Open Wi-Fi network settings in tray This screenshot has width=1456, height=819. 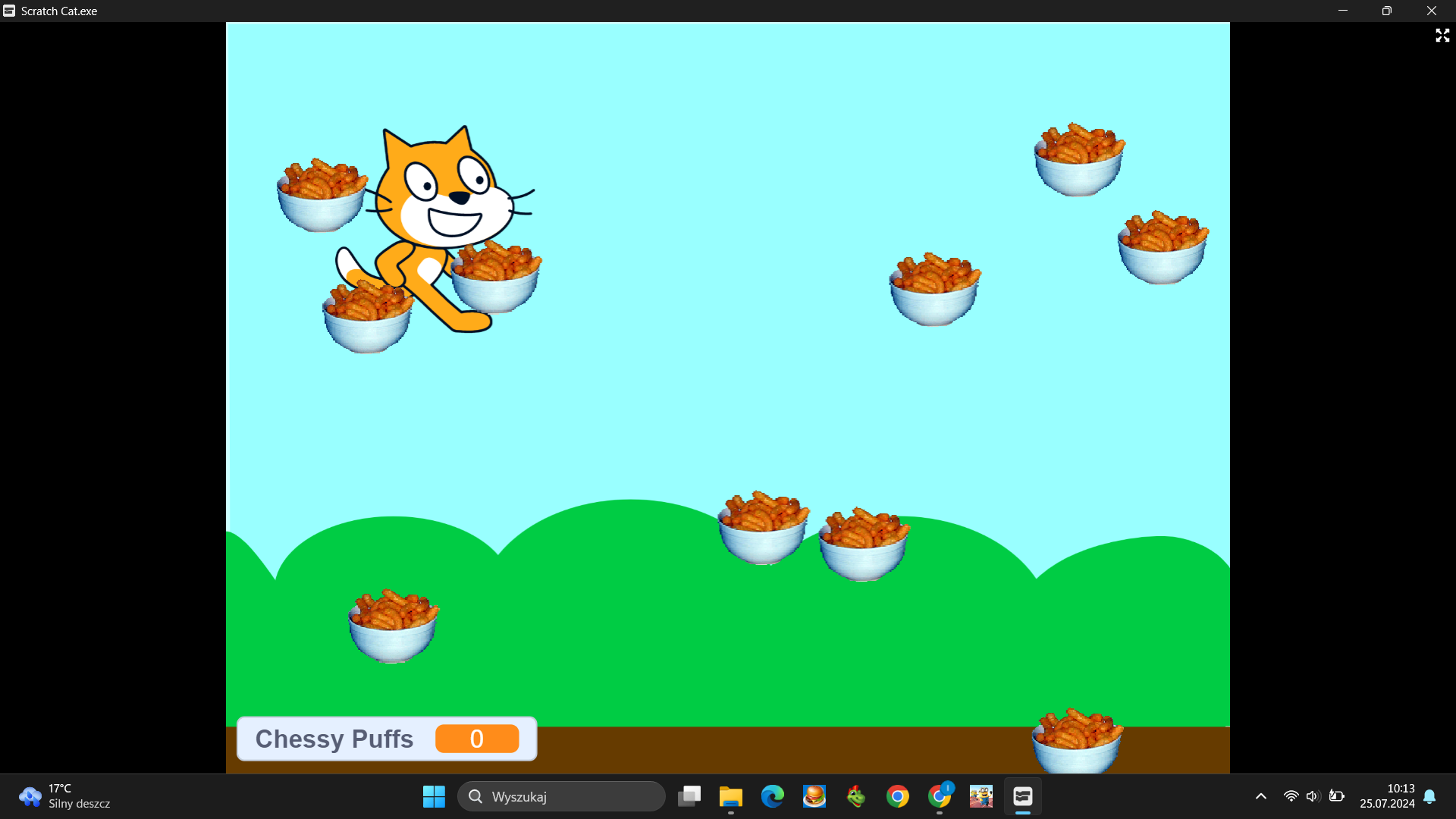point(1291,796)
